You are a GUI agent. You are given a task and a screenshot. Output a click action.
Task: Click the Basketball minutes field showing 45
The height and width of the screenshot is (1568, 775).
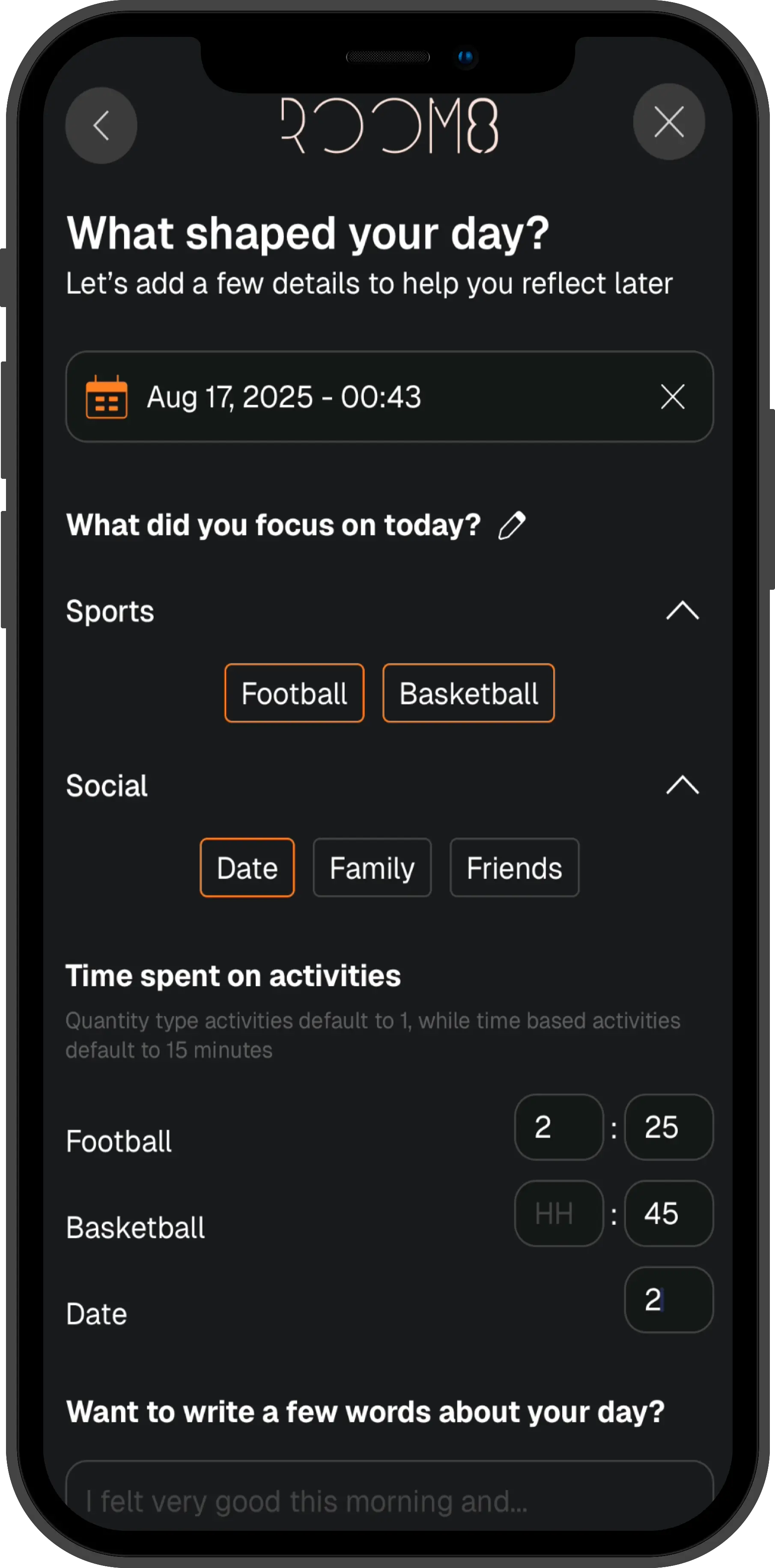(x=668, y=1214)
